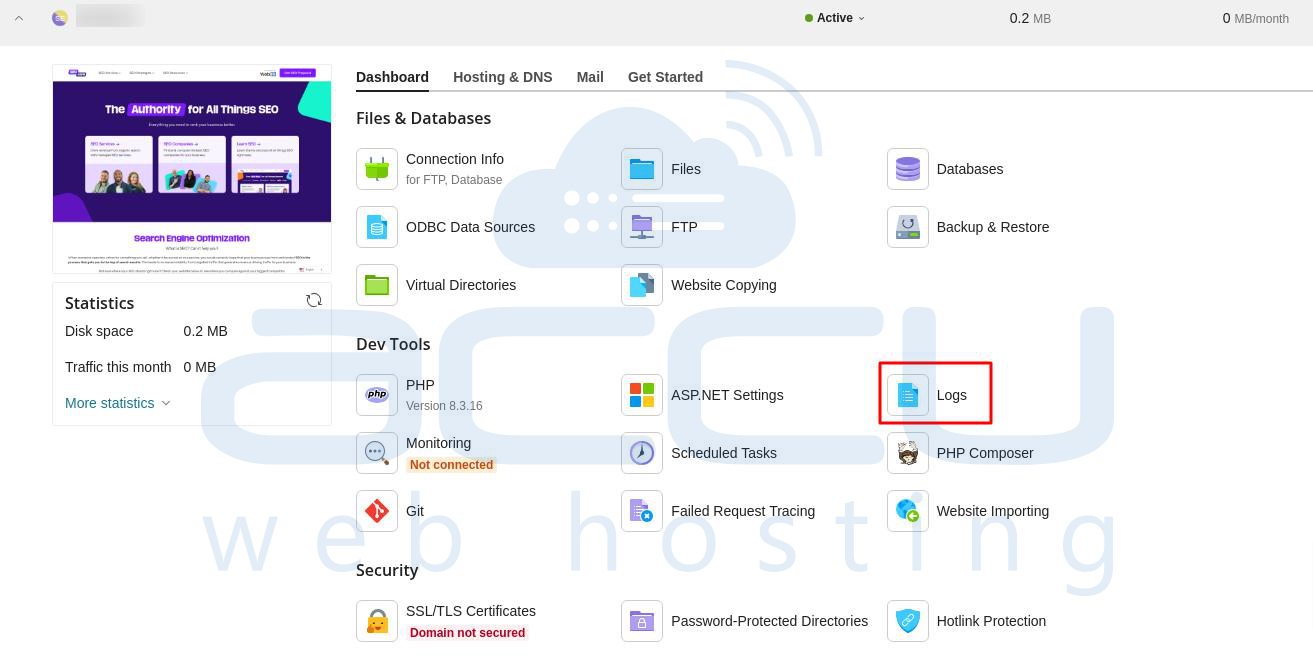
Task: Open the Monitoring text link
Action: coord(438,443)
